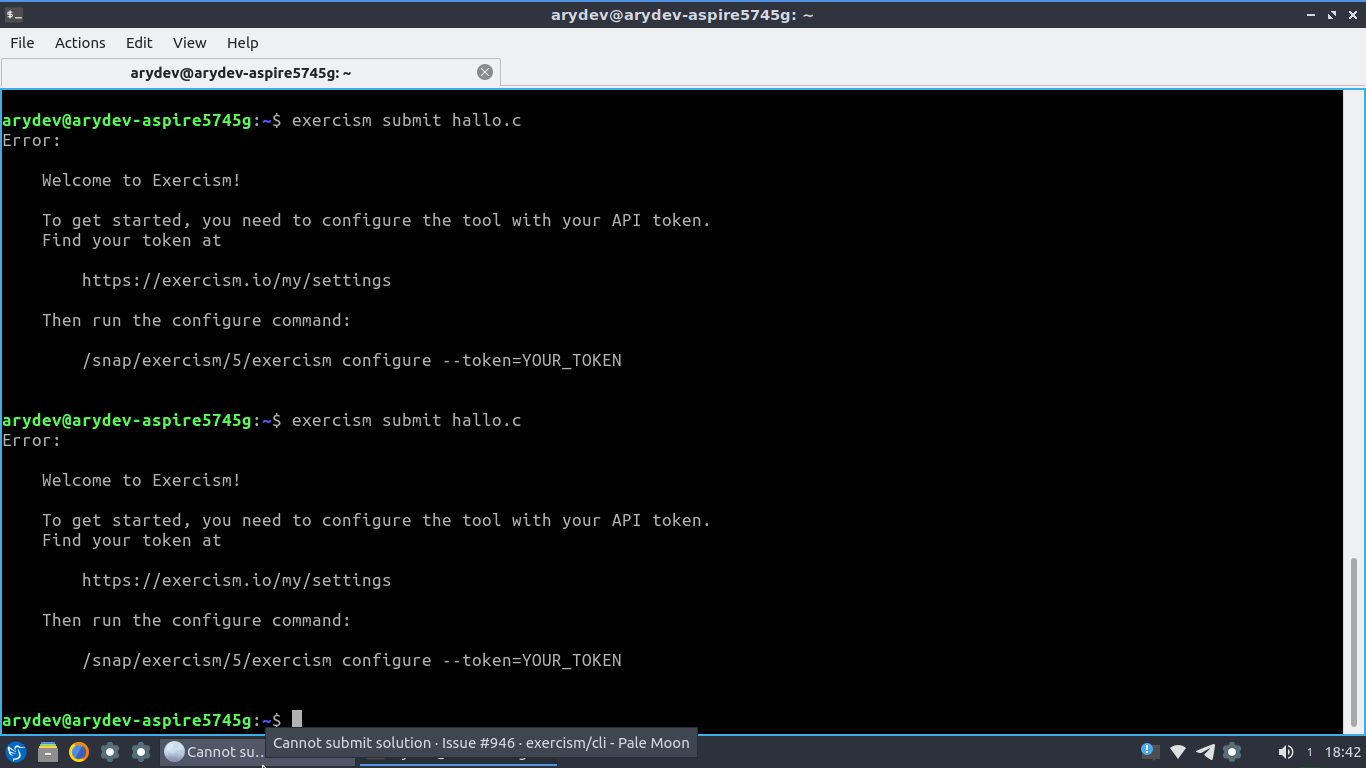Open the volume speaker tray icon
This screenshot has width=1366, height=768.
[x=1285, y=752]
